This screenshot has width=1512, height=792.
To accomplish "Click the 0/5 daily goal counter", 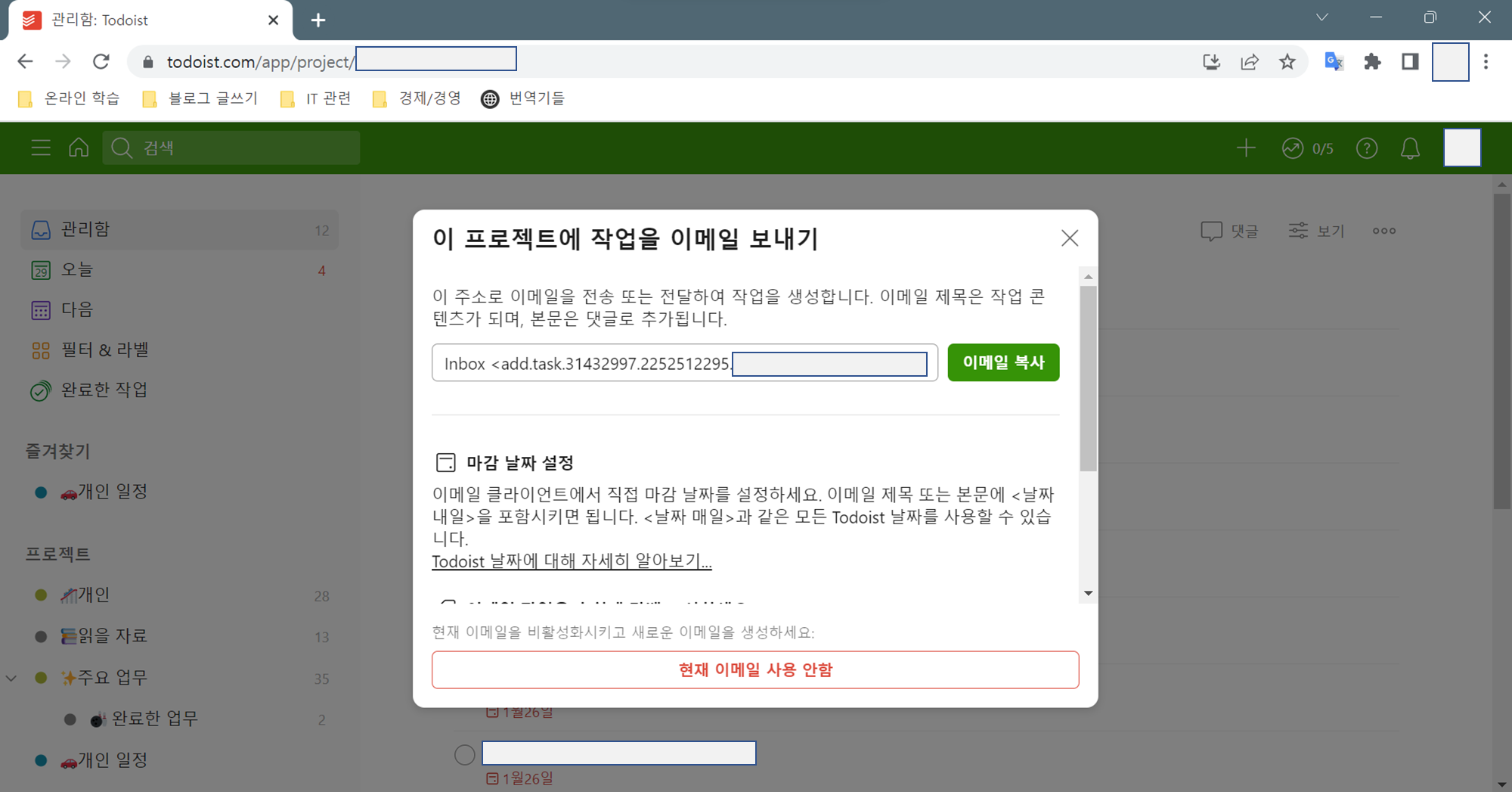I will 1323,149.
